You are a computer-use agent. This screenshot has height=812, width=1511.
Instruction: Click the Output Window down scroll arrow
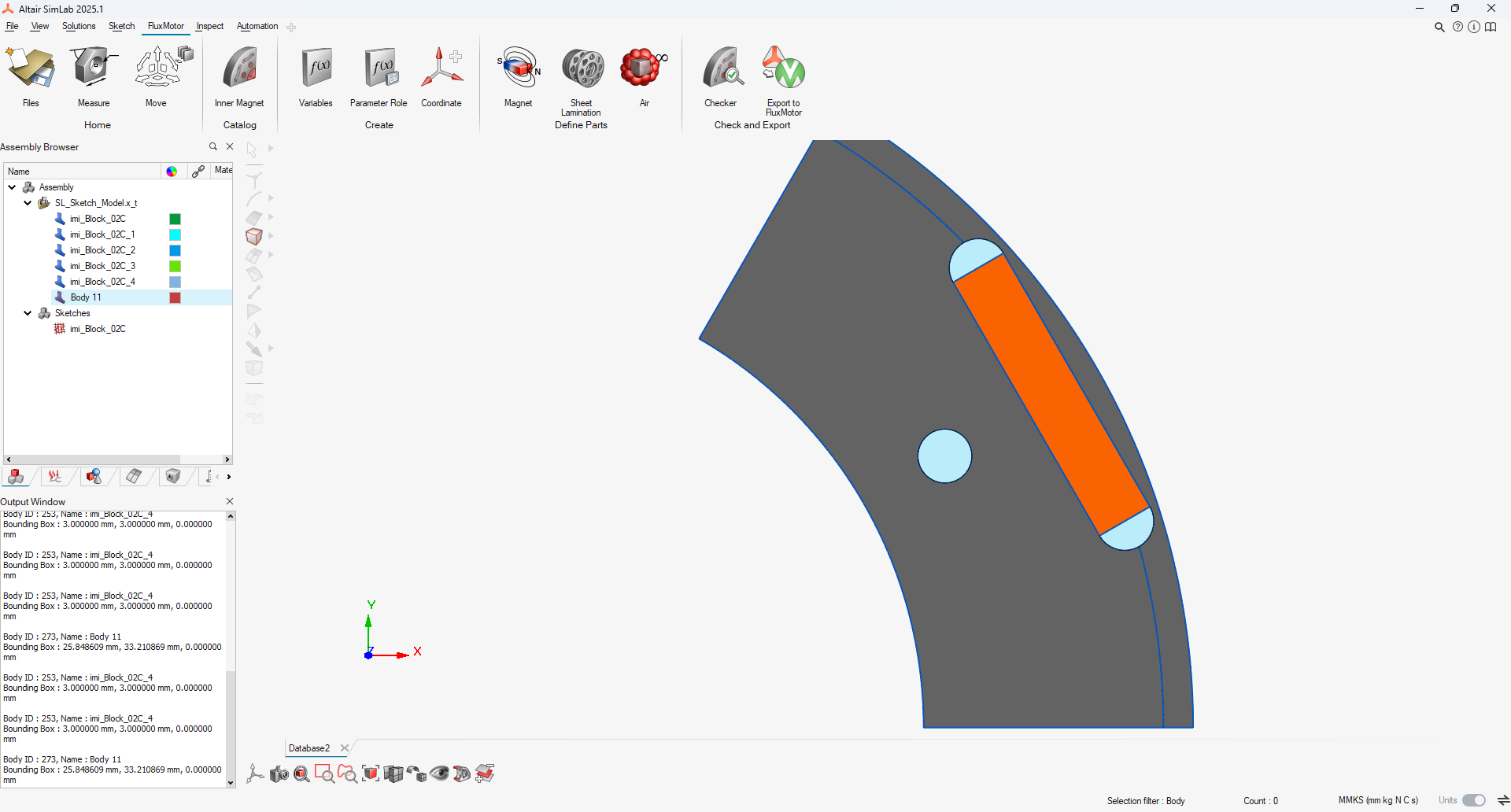click(231, 783)
